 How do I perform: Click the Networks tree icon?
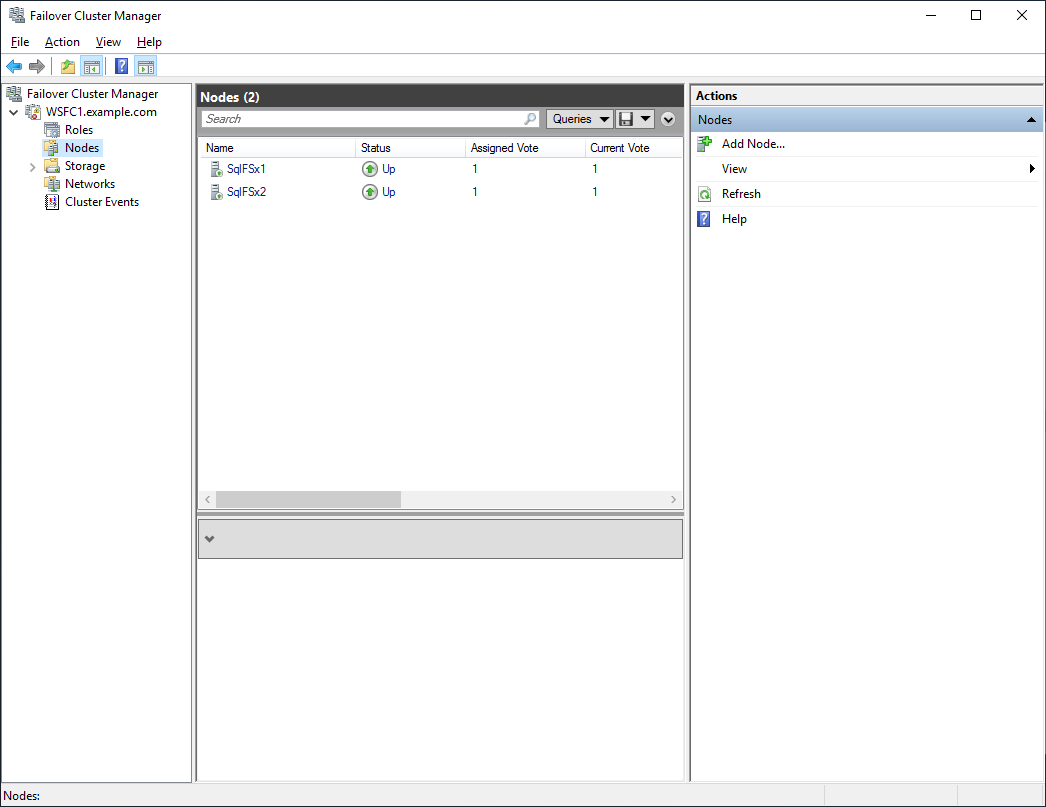(x=52, y=184)
